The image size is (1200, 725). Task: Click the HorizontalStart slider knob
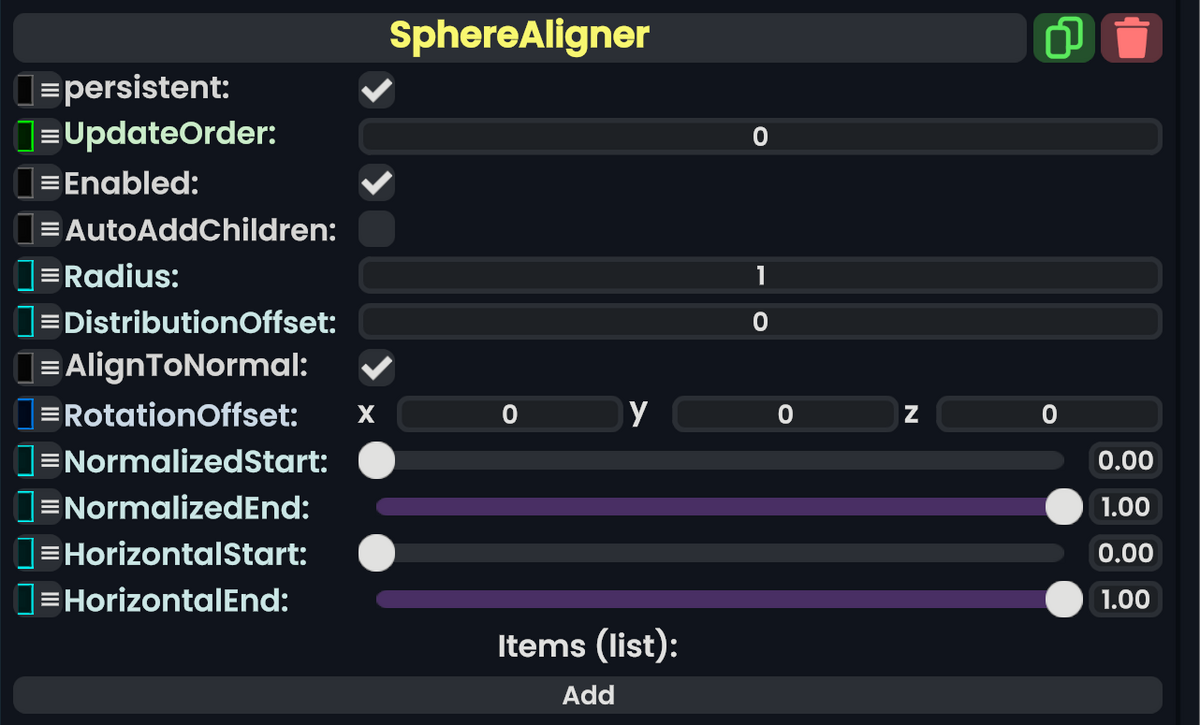(376, 553)
